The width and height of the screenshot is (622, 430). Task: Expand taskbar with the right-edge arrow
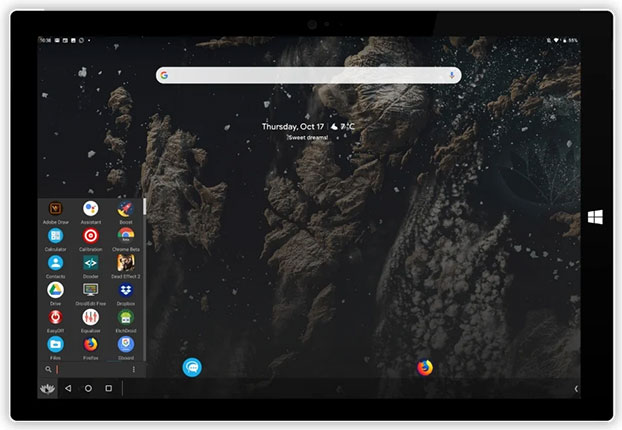coord(576,389)
